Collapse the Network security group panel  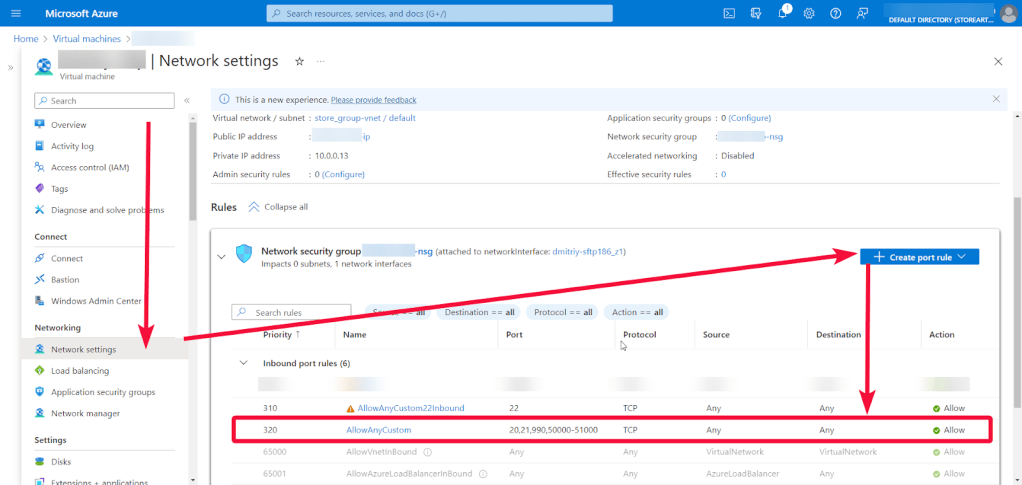pos(221,257)
